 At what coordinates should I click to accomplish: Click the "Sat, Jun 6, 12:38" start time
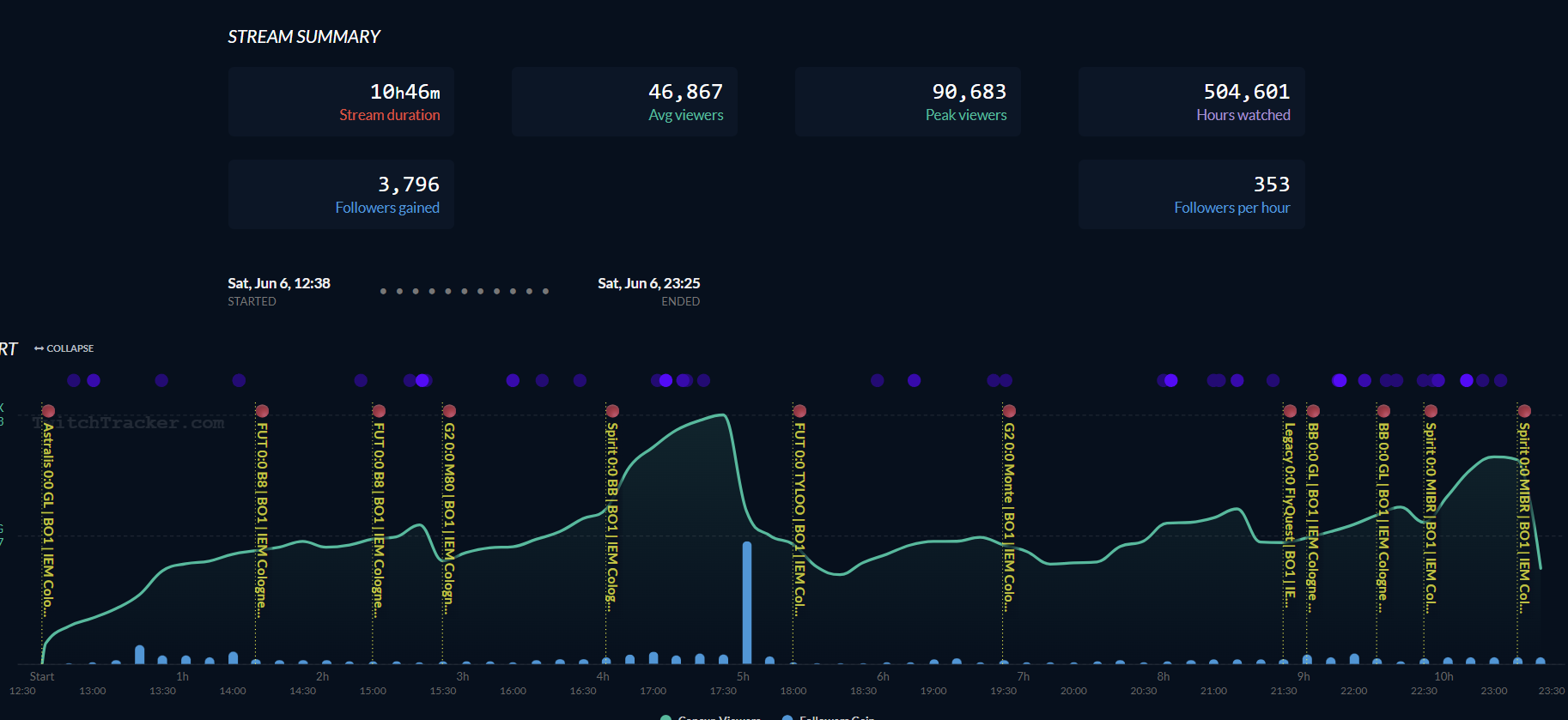279,283
